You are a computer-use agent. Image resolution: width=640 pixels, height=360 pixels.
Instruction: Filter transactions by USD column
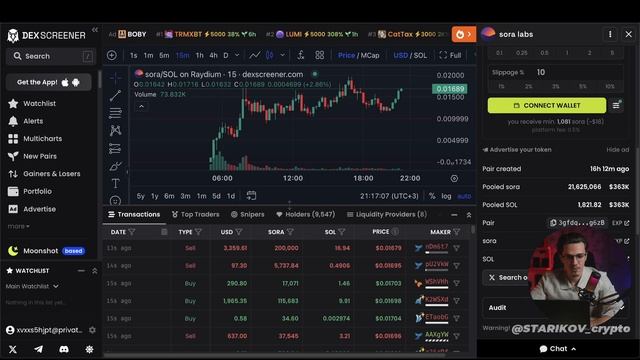tap(239, 232)
